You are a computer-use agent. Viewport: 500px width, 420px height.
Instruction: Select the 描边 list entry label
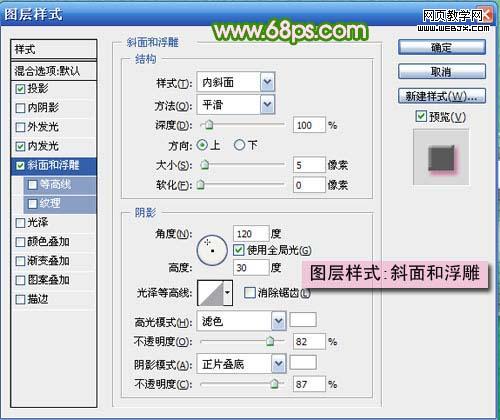pyautogui.click(x=38, y=299)
